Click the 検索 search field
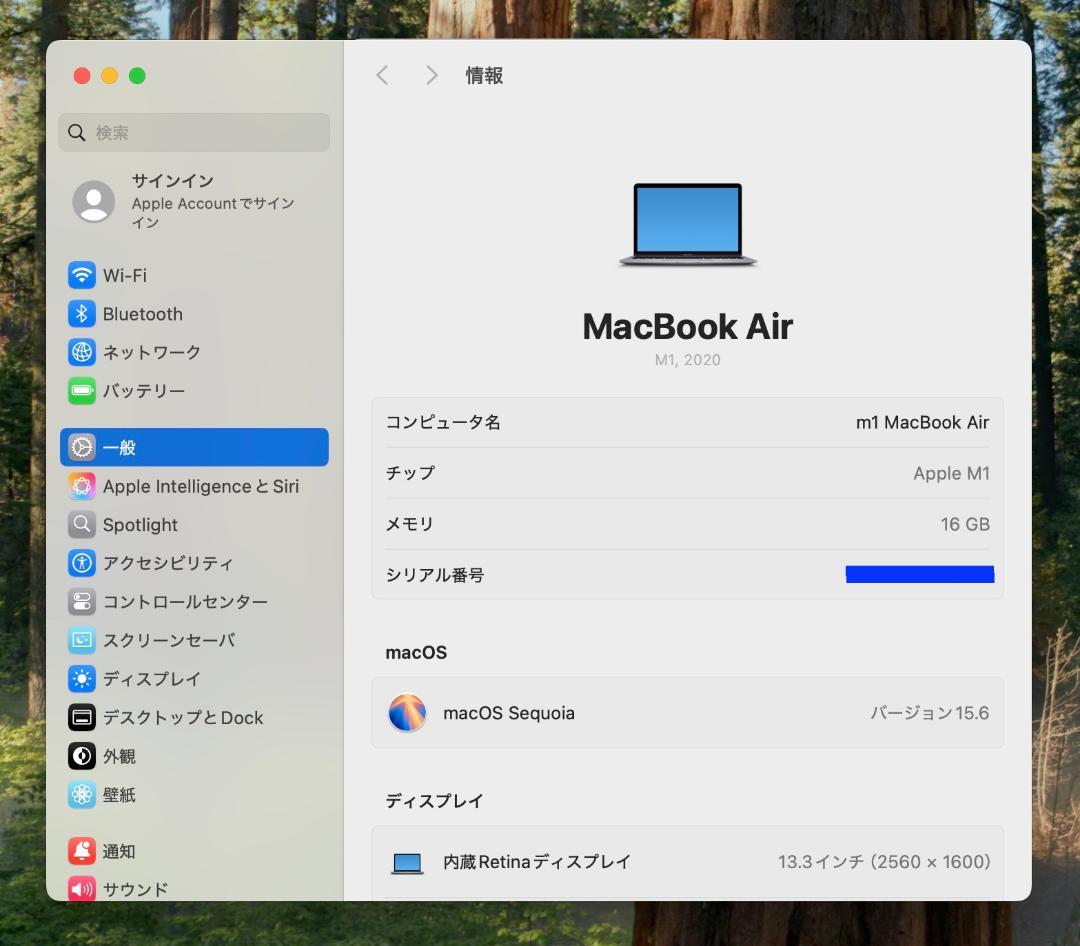The width and height of the screenshot is (1080, 946). [x=193, y=132]
